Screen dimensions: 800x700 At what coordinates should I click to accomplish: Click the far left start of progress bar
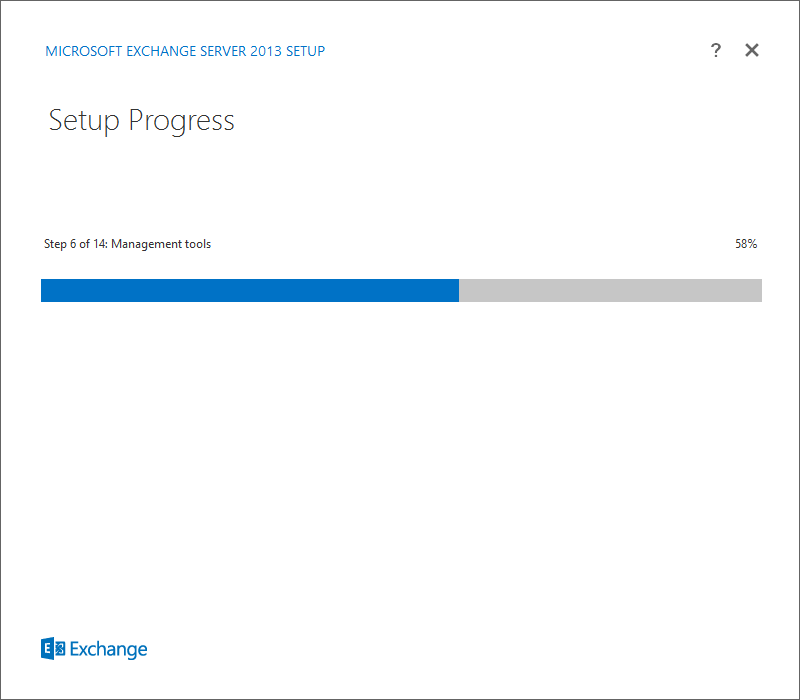pos(44,290)
